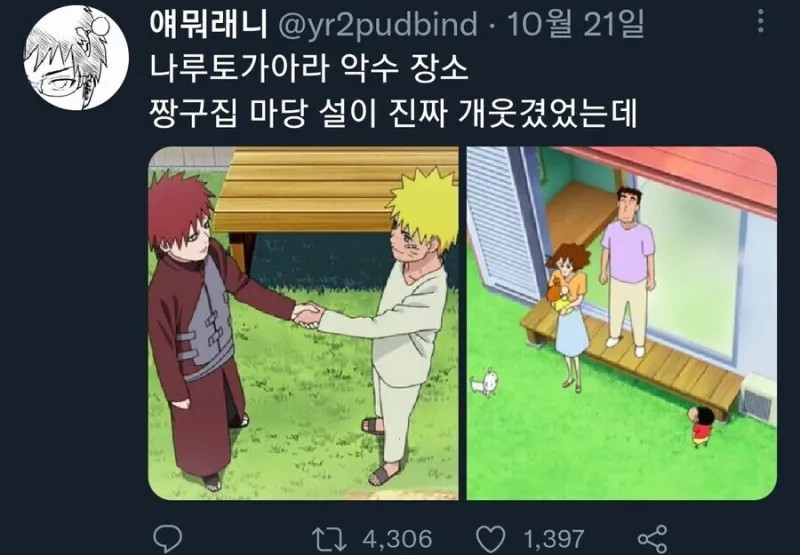Open the three-dot more options menu
Screen dimensions: 800x555
pyautogui.click(x=761, y=22)
